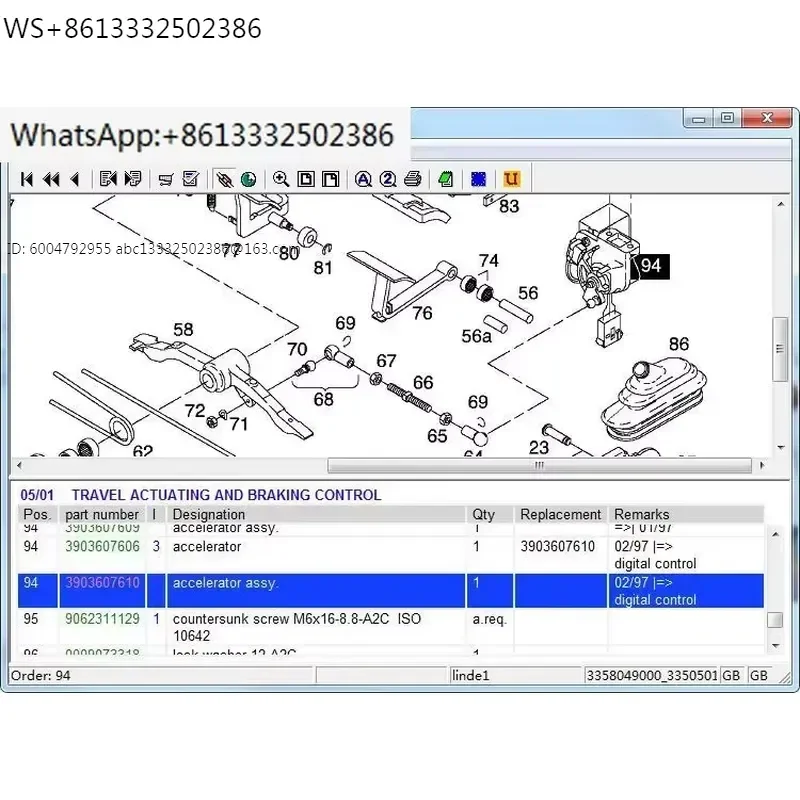Click the first page-view icon
The image size is (800, 800).
(x=306, y=180)
